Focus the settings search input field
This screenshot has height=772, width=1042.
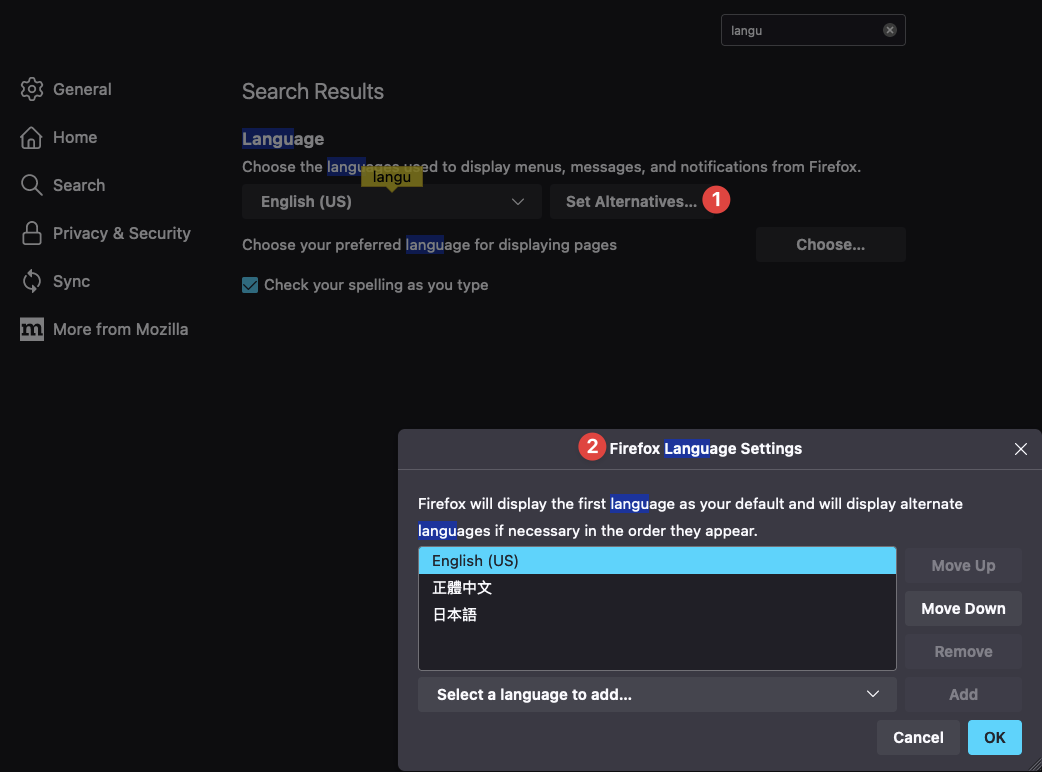click(x=800, y=30)
